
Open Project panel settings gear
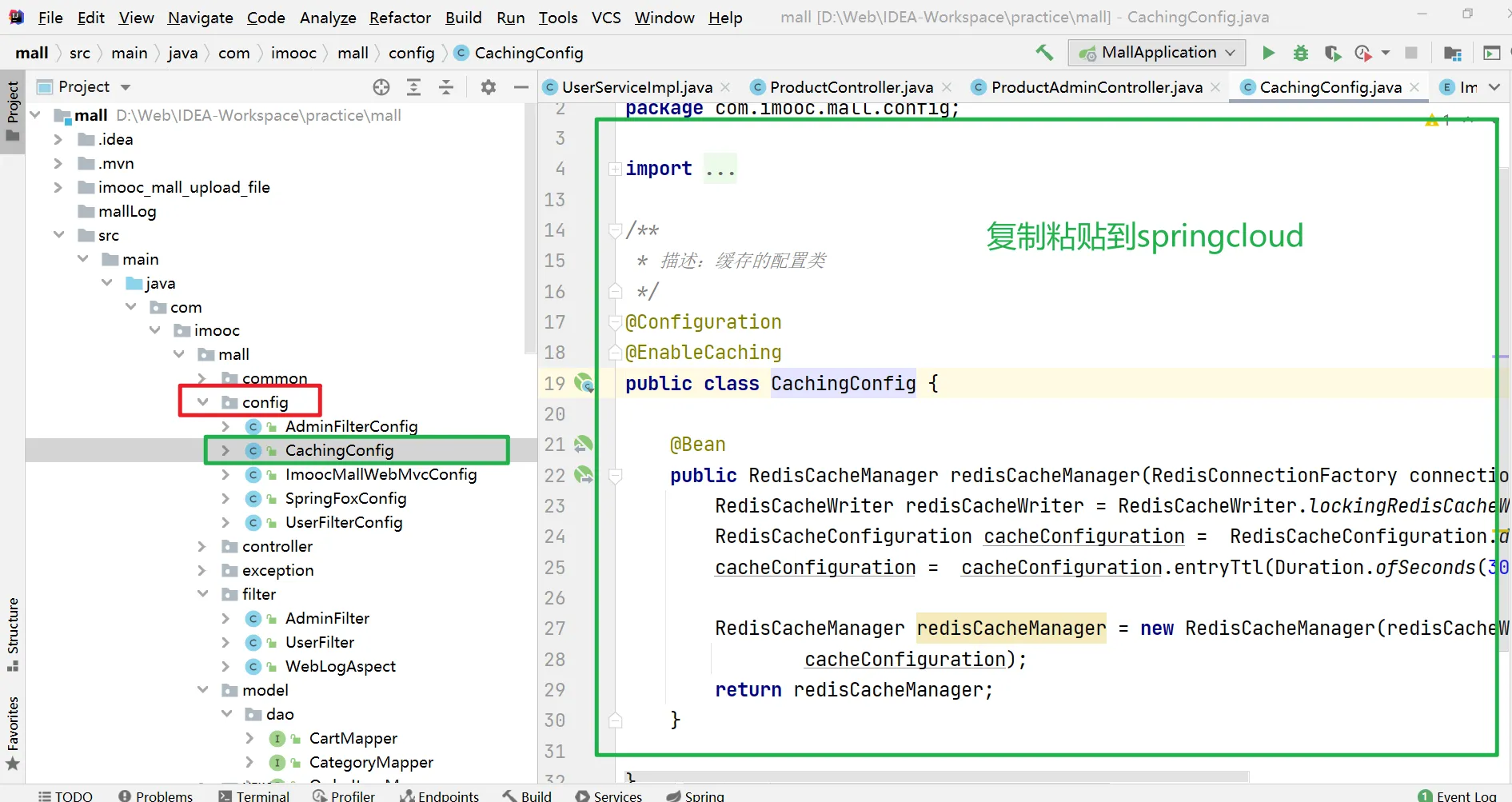[x=489, y=87]
